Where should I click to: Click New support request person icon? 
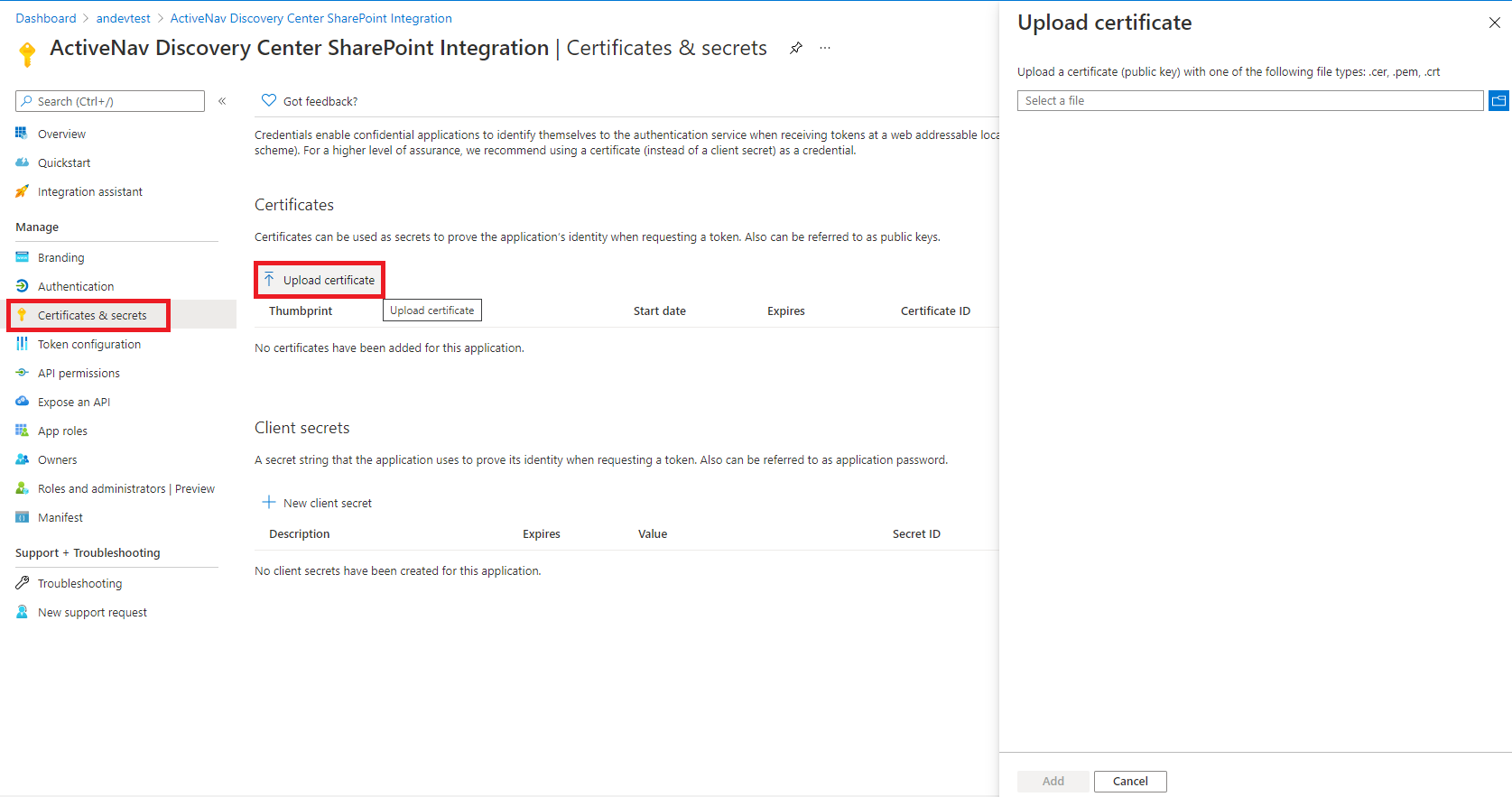23,612
